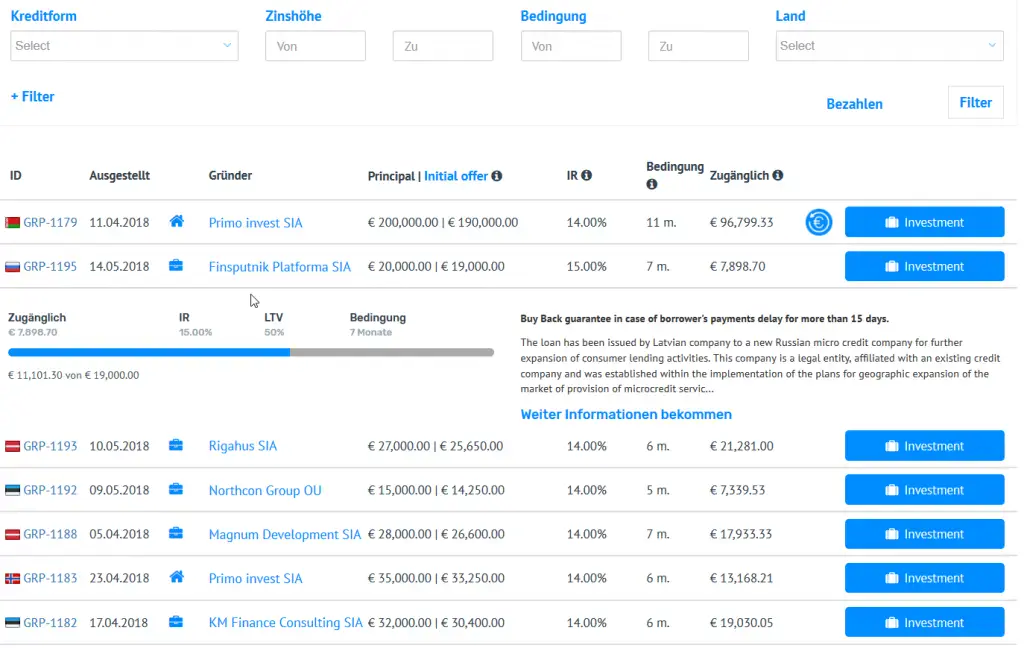Open Magnum Development SIA founder link

pyautogui.click(x=285, y=534)
